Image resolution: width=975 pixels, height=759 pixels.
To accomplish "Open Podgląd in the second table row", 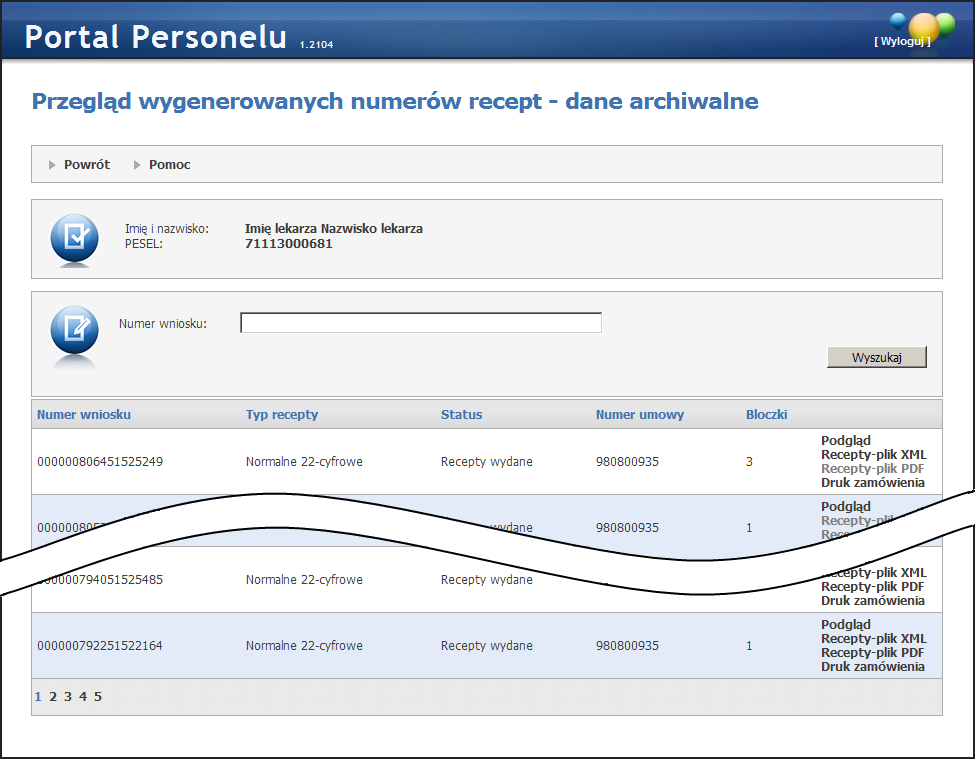I will pyautogui.click(x=846, y=506).
